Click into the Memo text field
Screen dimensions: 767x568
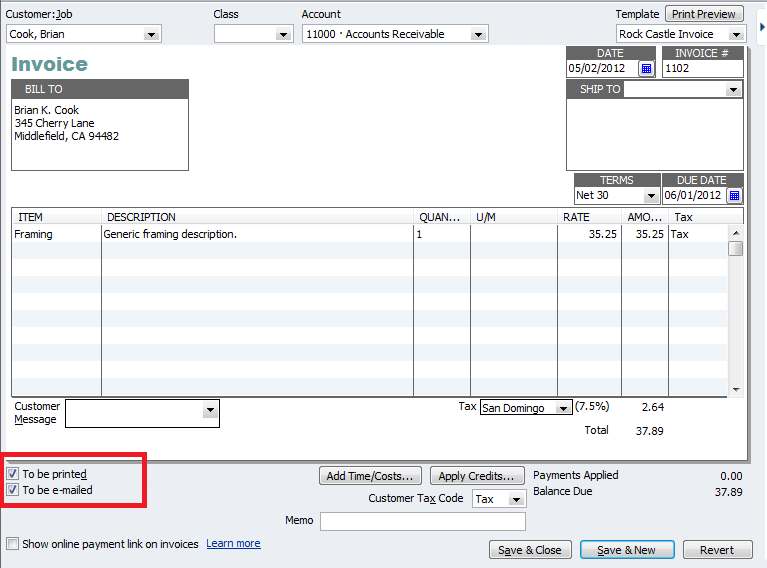click(x=422, y=521)
